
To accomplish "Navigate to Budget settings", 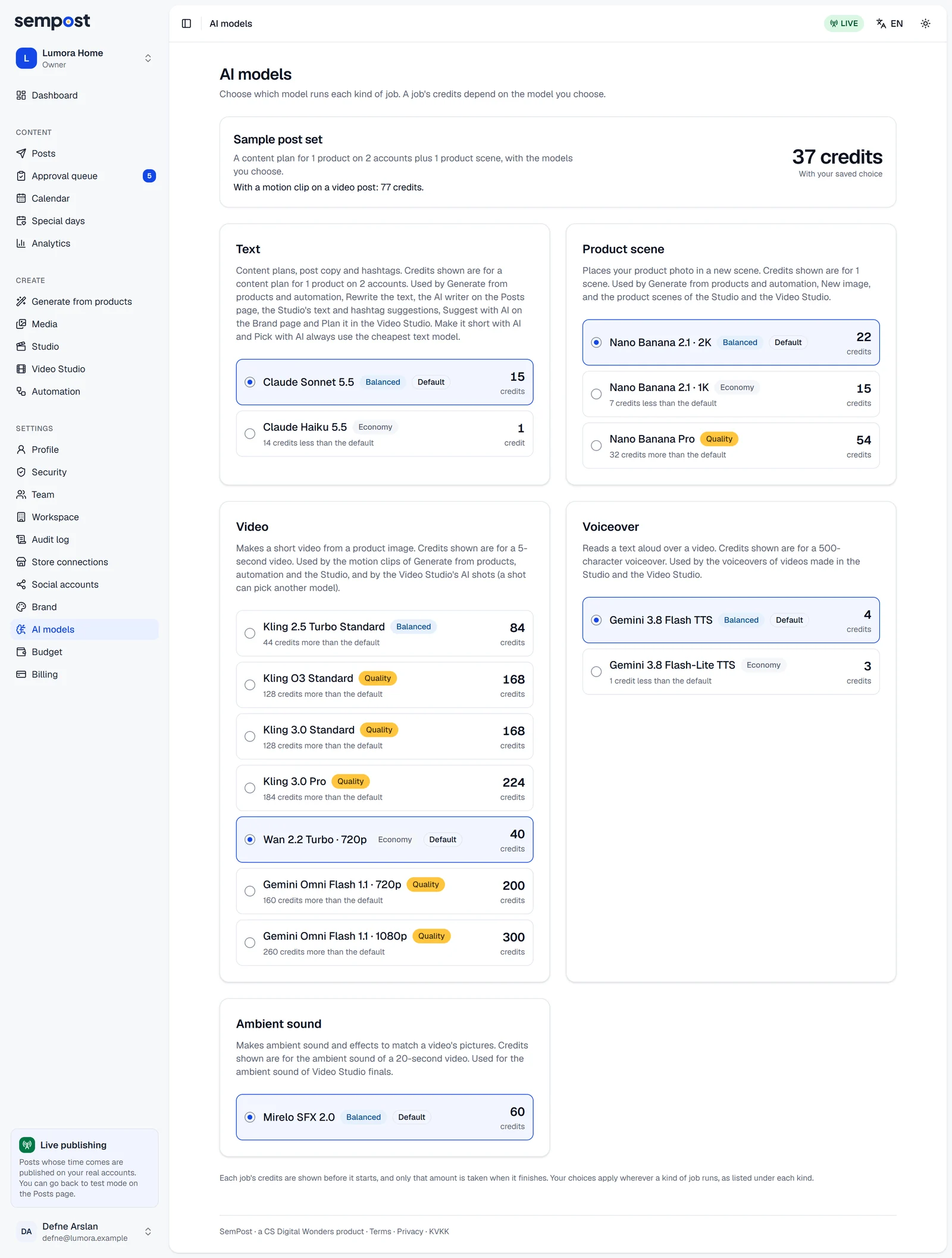I will coord(84,652).
